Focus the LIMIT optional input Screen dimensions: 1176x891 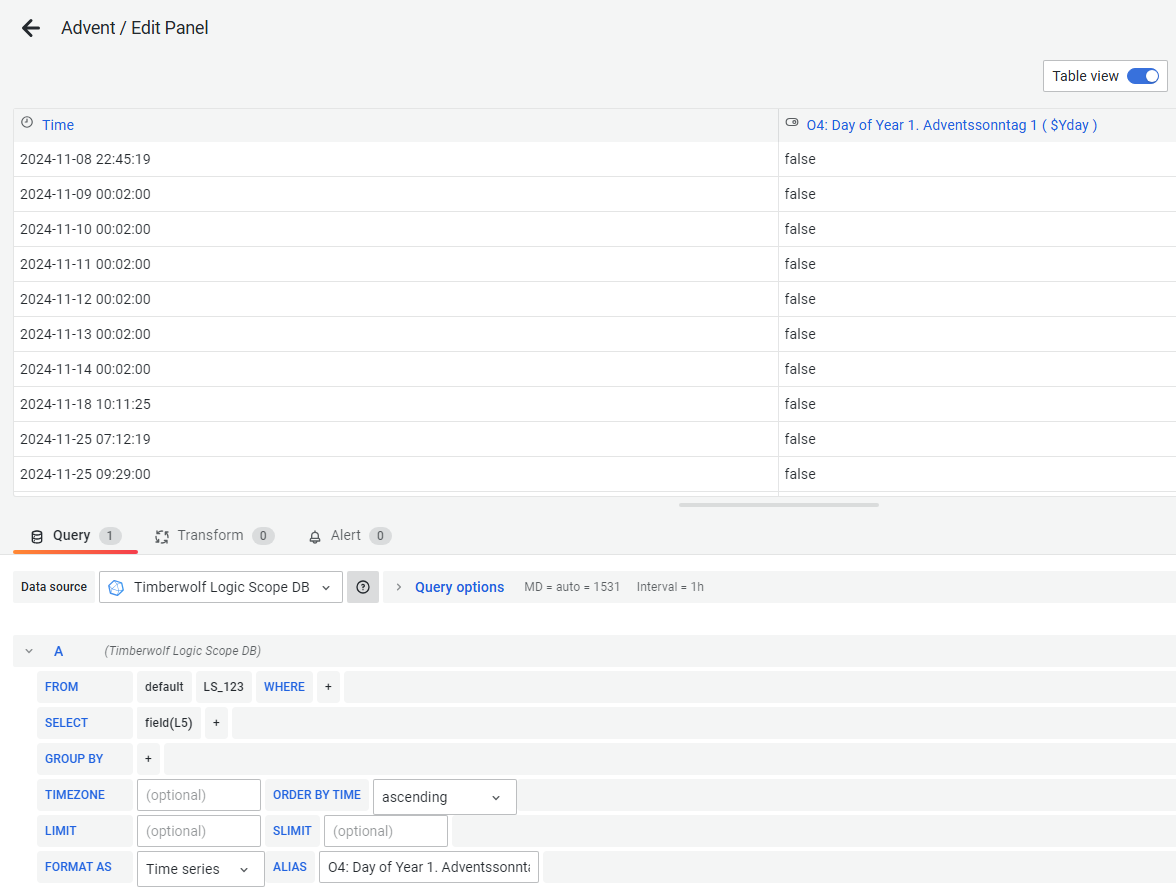tap(199, 831)
